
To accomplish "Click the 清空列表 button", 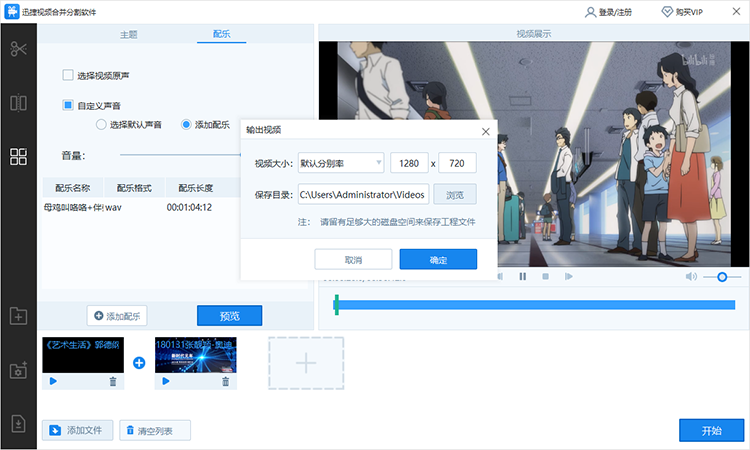I will coord(155,430).
